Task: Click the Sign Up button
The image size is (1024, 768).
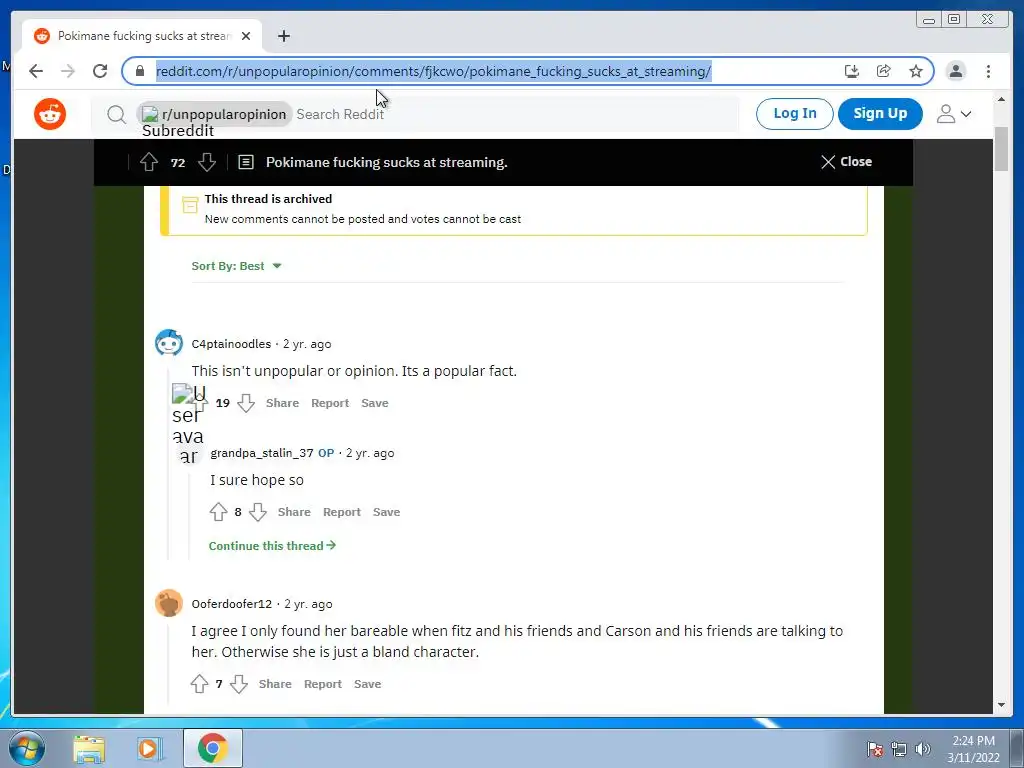Action: tap(880, 114)
